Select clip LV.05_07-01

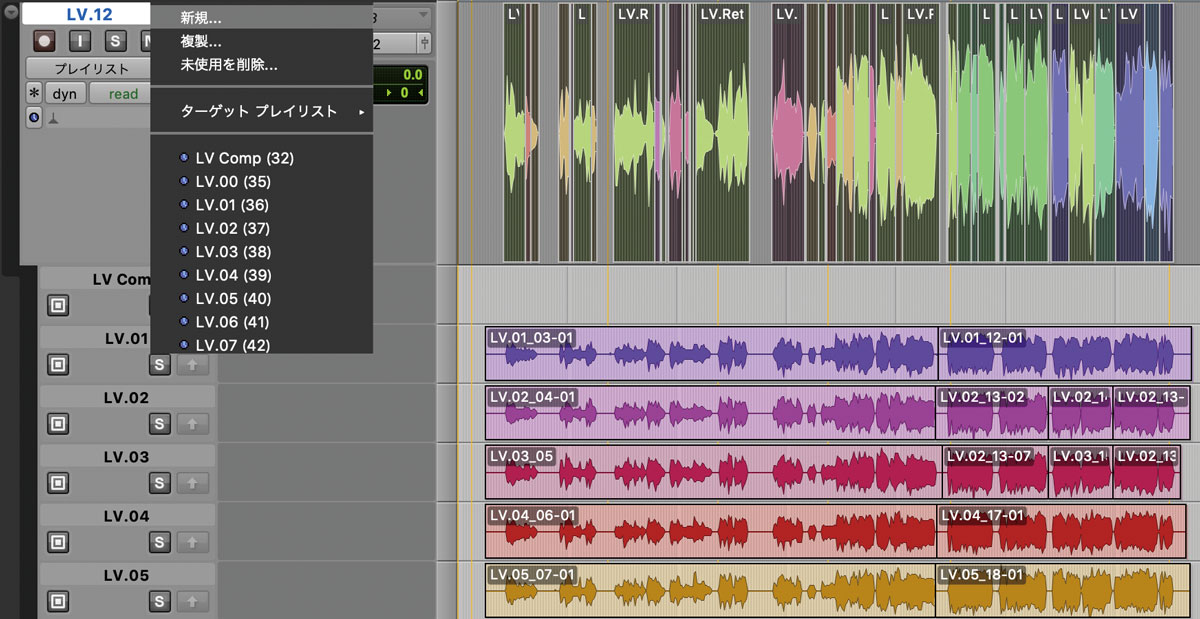(711, 590)
